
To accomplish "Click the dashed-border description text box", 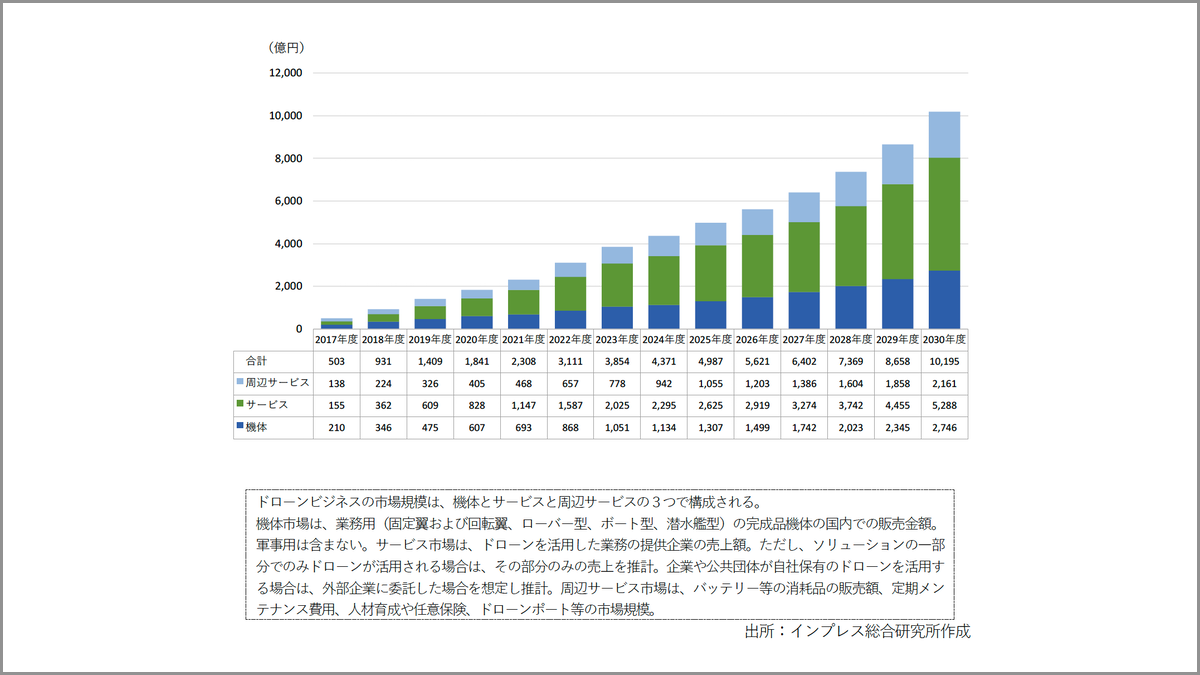I will pyautogui.click(x=600, y=554).
